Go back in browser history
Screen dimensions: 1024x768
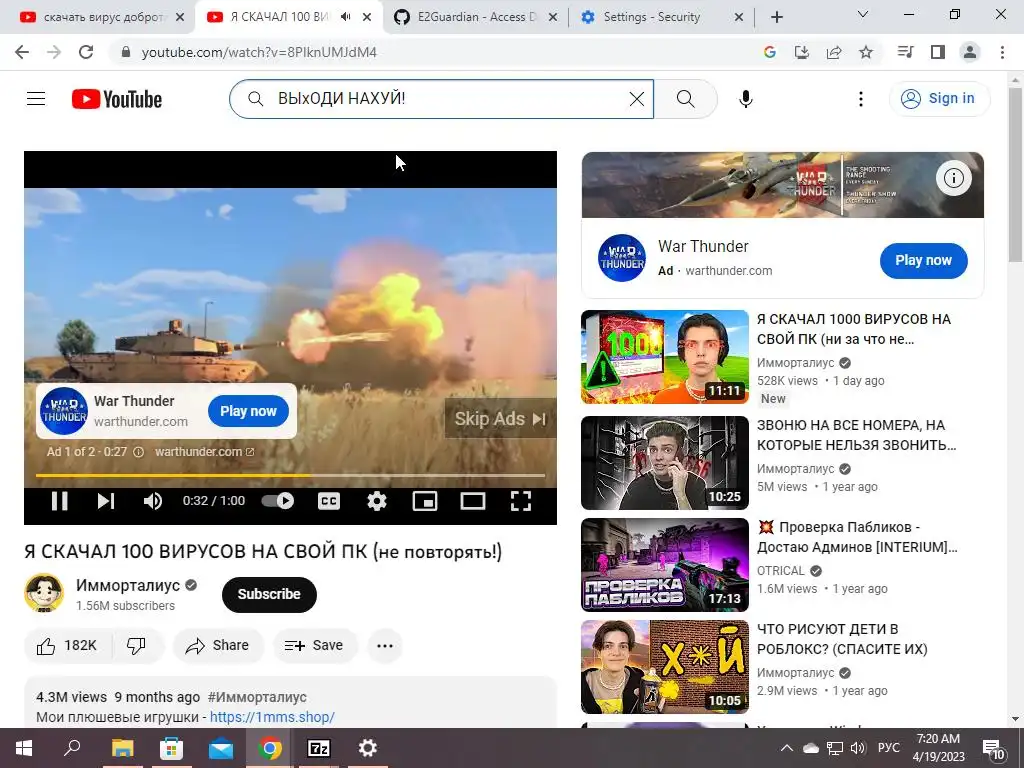22,52
